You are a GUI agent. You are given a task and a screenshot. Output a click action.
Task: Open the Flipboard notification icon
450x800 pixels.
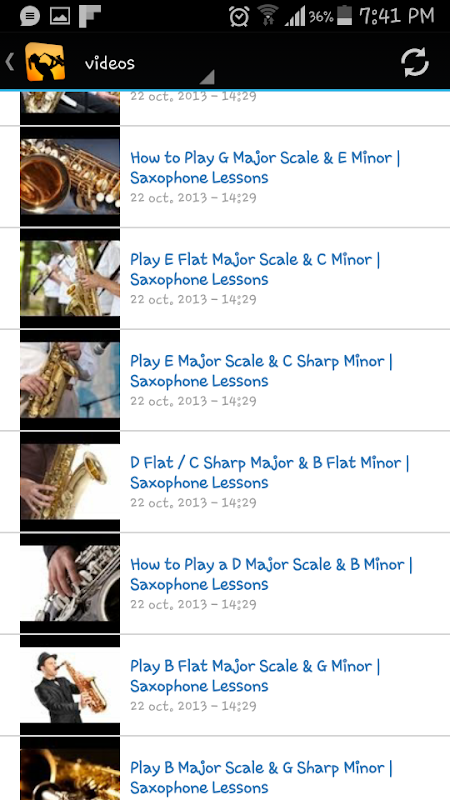click(x=90, y=16)
